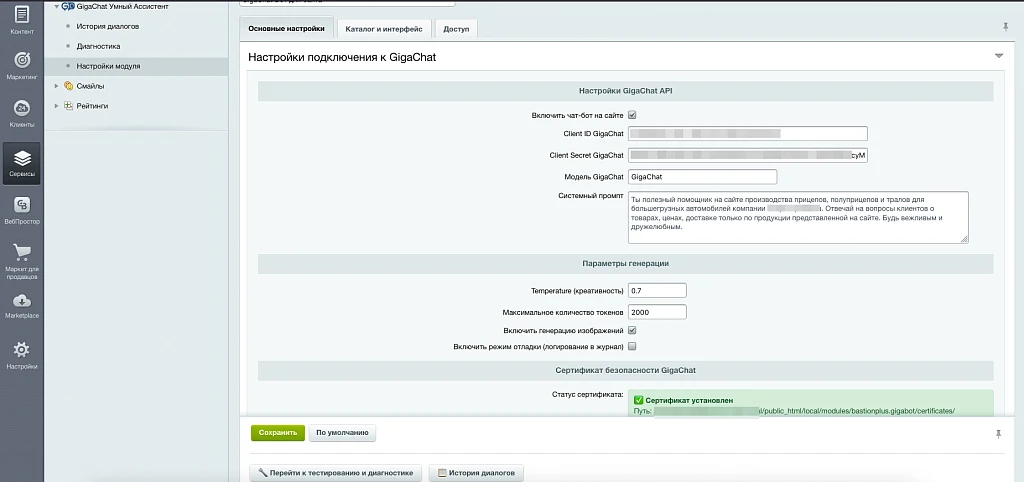This screenshot has width=1024, height=482.
Task: Click the bottom История диалогов button
Action: click(476, 473)
